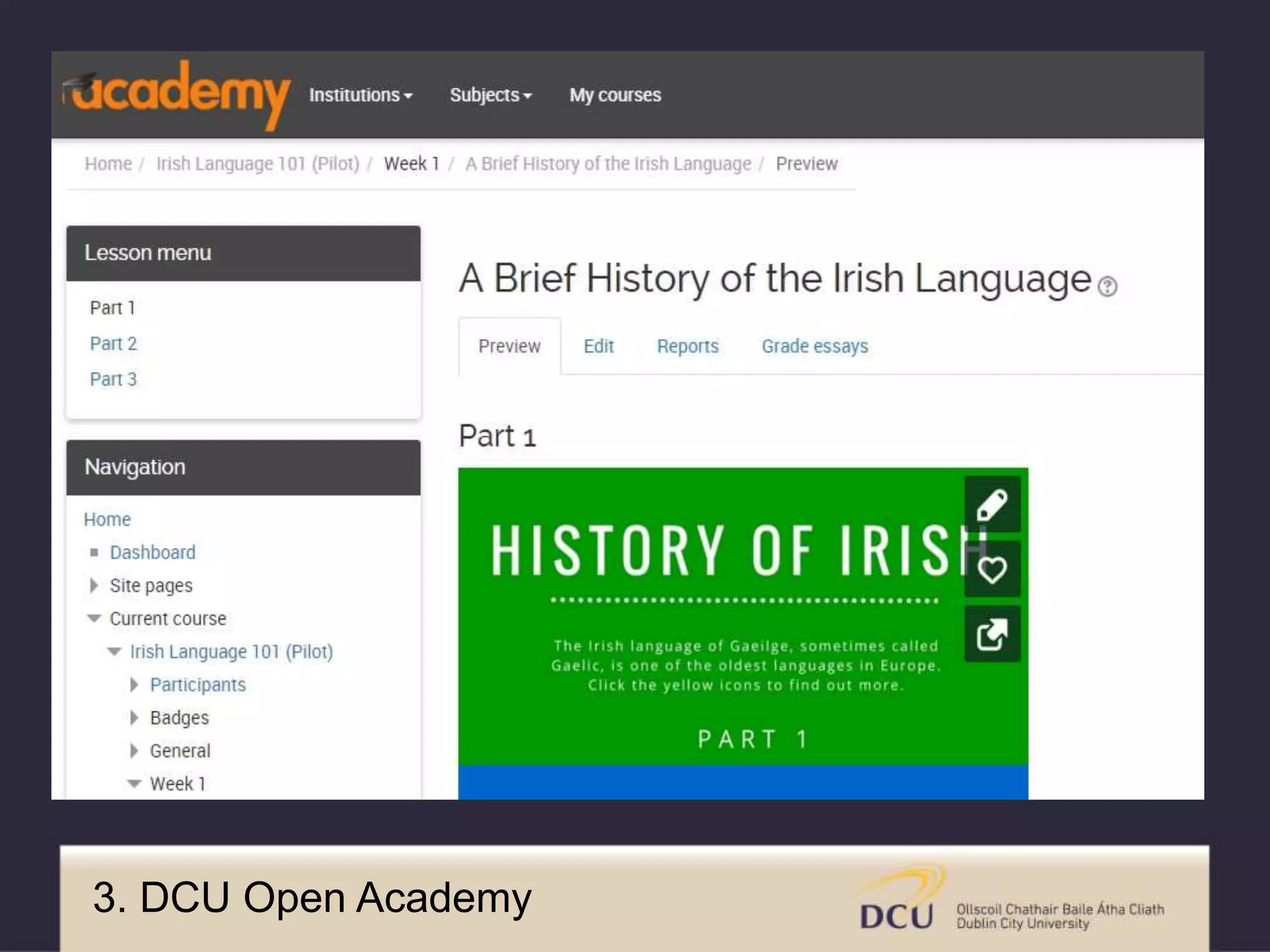Image resolution: width=1270 pixels, height=952 pixels.
Task: Open A Brief History breadcrumb link
Action: pos(608,164)
